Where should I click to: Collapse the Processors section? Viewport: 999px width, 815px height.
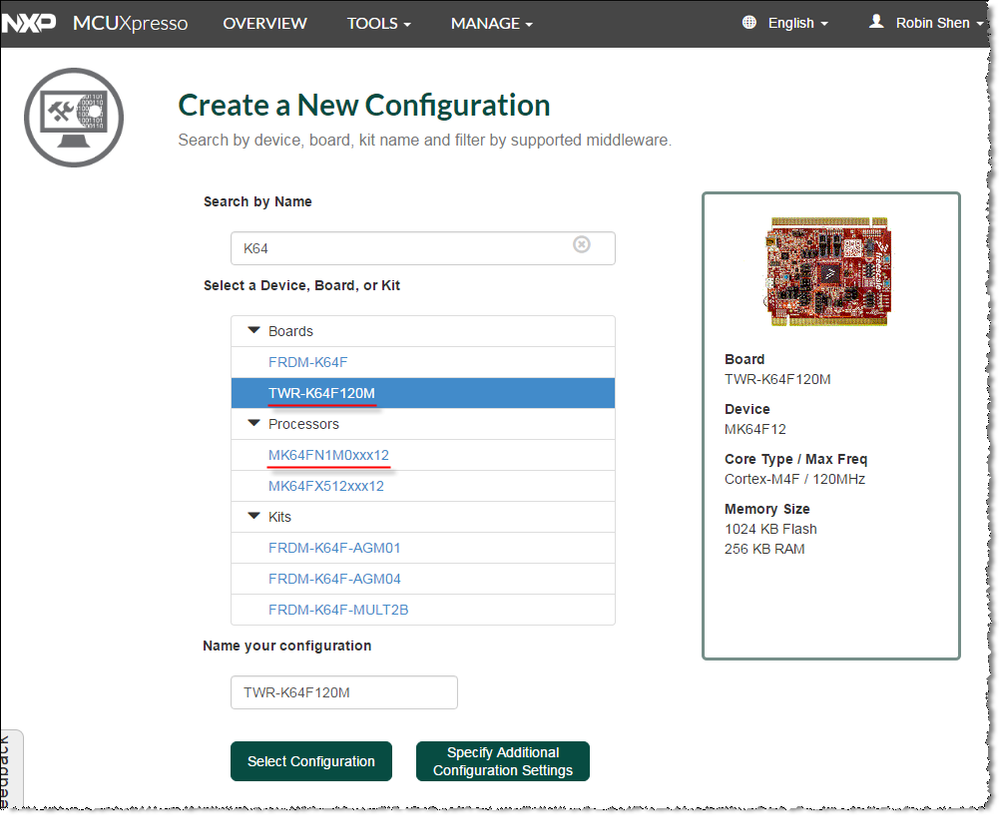254,424
